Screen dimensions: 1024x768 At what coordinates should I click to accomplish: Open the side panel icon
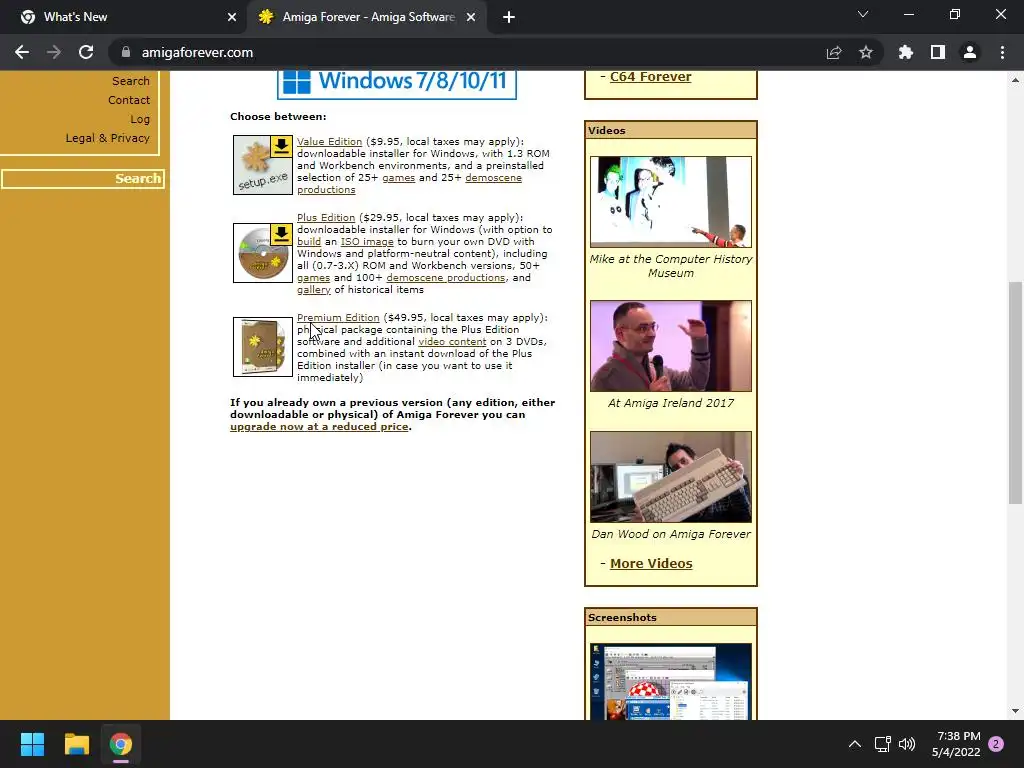coord(938,52)
